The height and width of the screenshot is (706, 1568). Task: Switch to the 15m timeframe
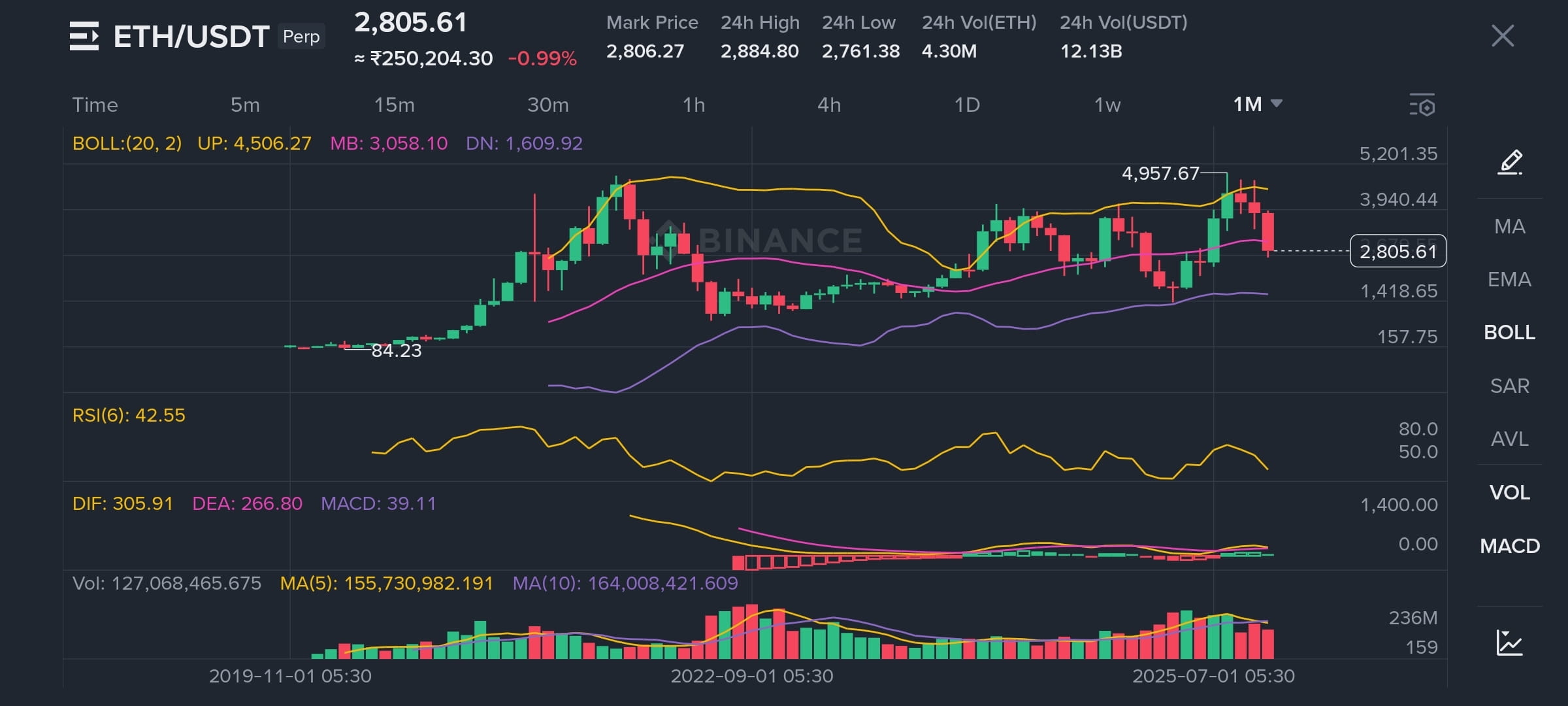coord(394,105)
